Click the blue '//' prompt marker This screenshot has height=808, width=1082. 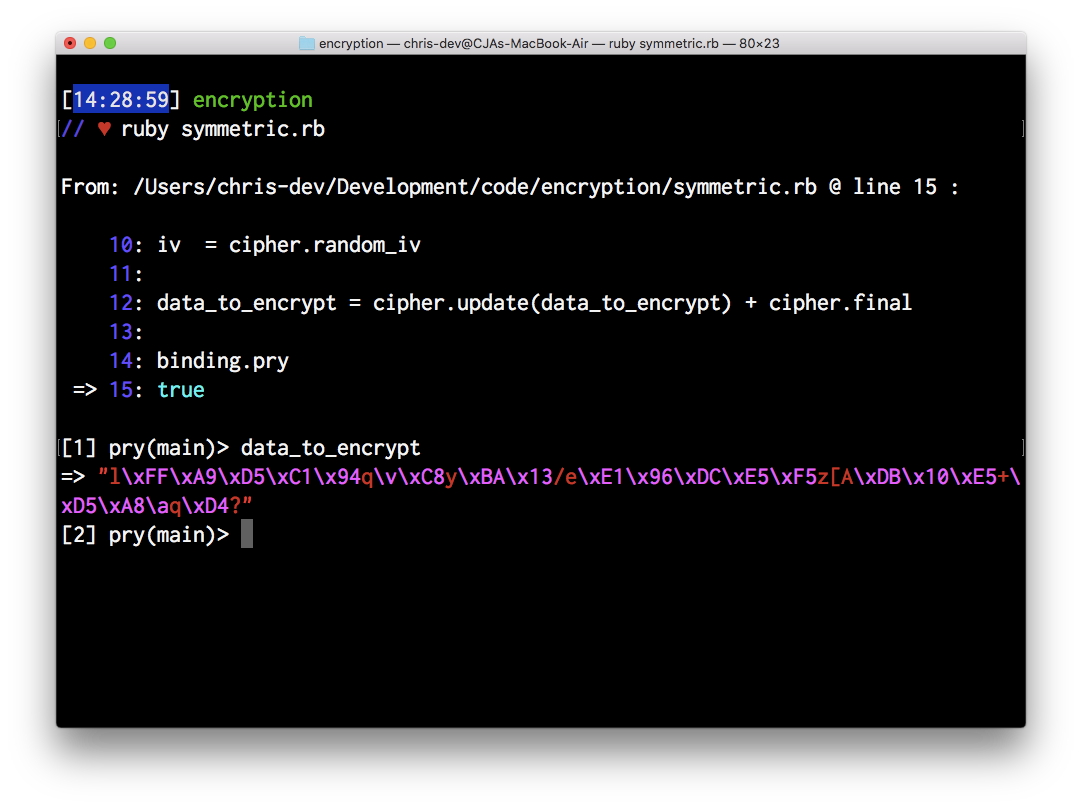72,129
